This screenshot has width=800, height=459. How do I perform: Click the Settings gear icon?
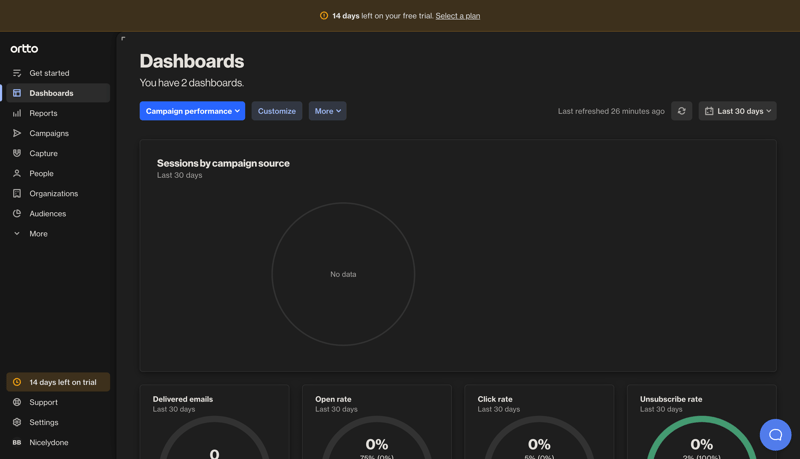point(17,422)
